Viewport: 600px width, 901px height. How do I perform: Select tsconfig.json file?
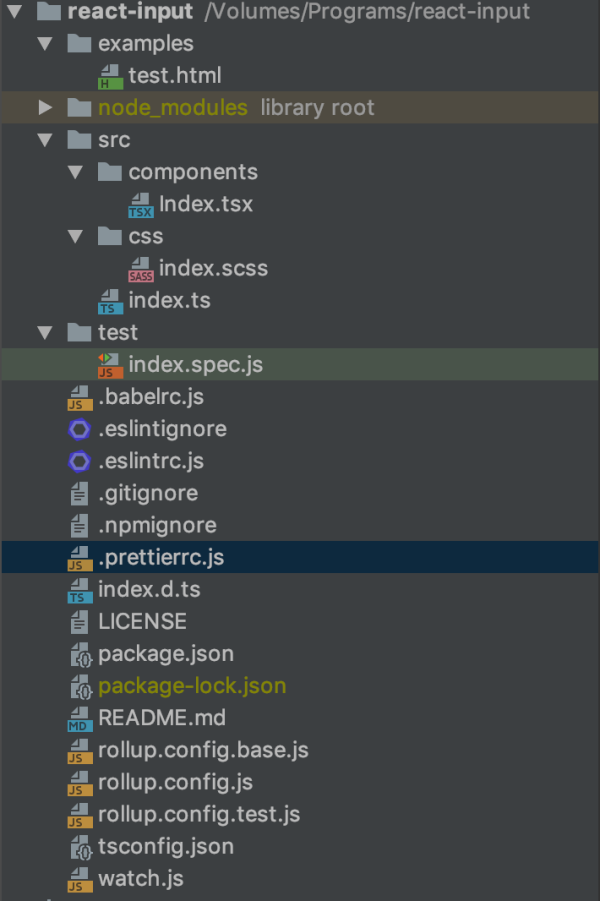(166, 846)
